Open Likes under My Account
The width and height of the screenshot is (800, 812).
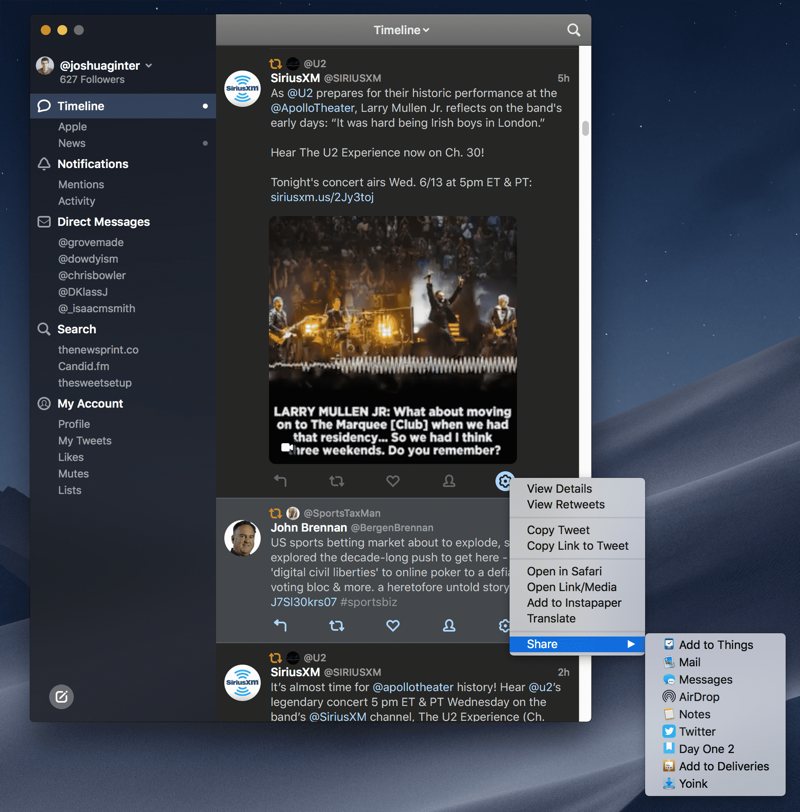pos(71,457)
